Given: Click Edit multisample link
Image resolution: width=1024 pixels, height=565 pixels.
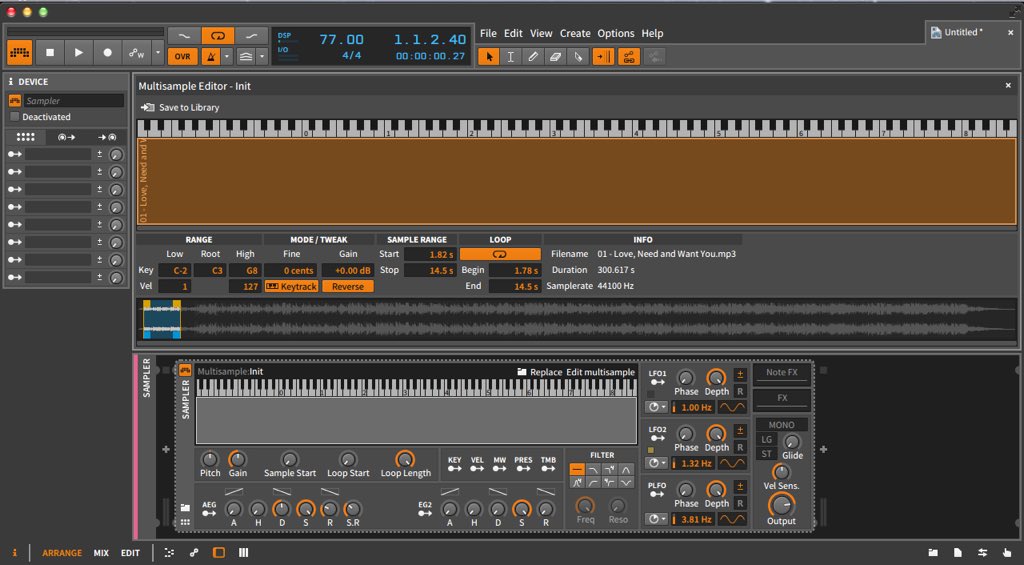Looking at the screenshot, I should coord(600,372).
